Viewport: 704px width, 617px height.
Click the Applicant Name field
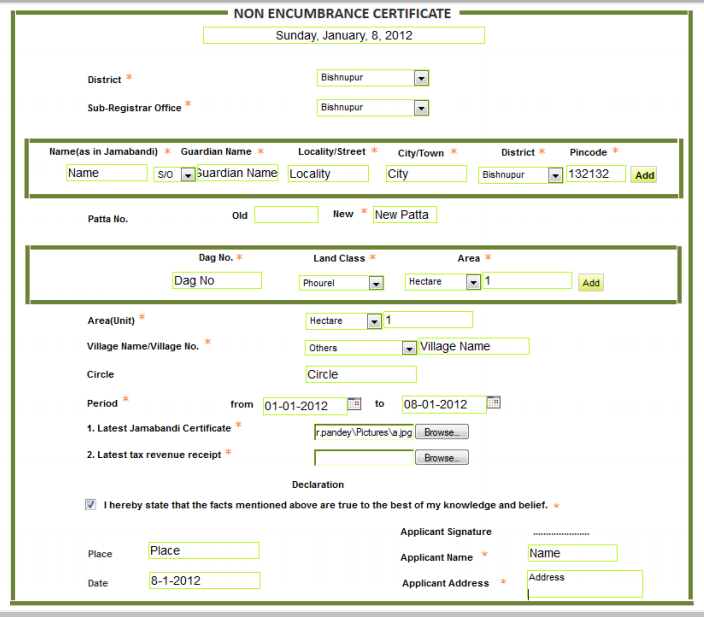coord(572,553)
